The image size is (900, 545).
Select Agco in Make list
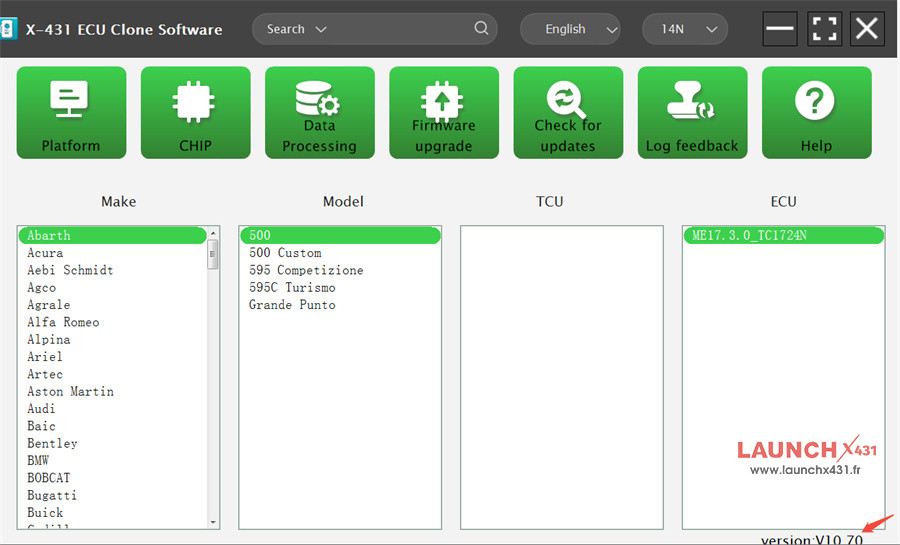click(x=112, y=287)
